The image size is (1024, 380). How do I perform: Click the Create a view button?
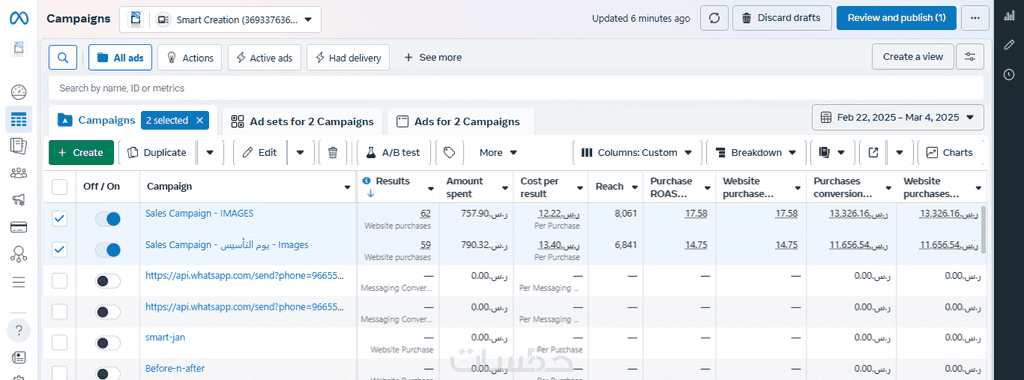coord(912,57)
